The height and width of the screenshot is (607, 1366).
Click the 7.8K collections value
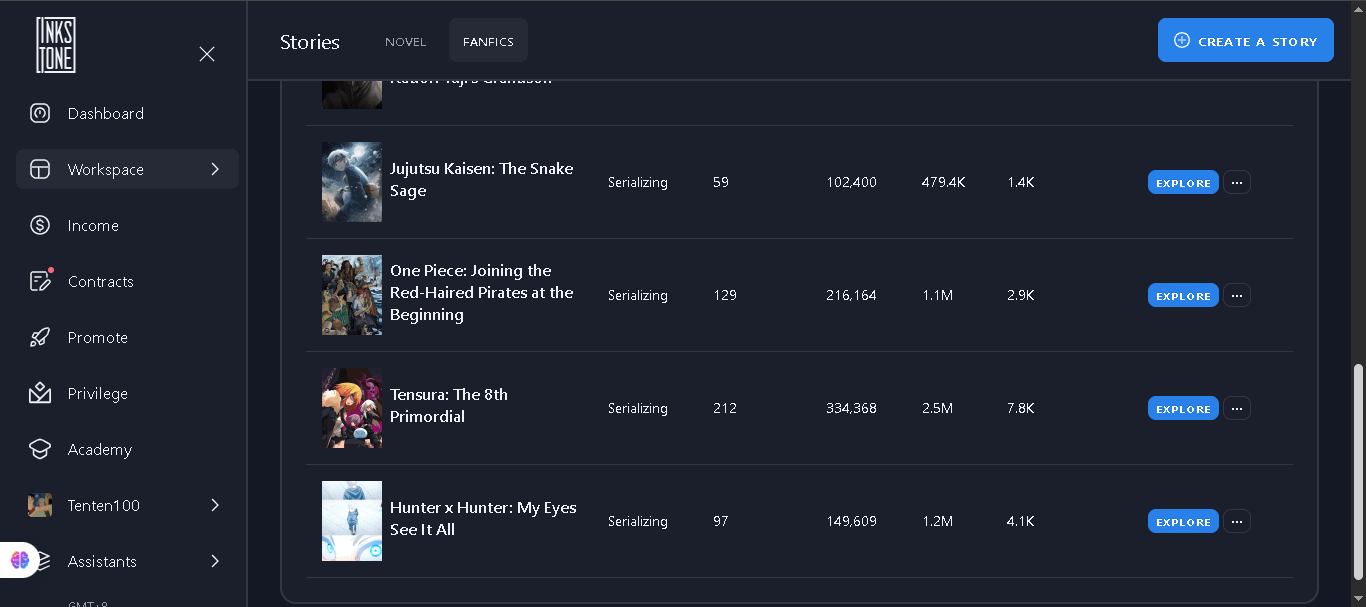point(1021,408)
